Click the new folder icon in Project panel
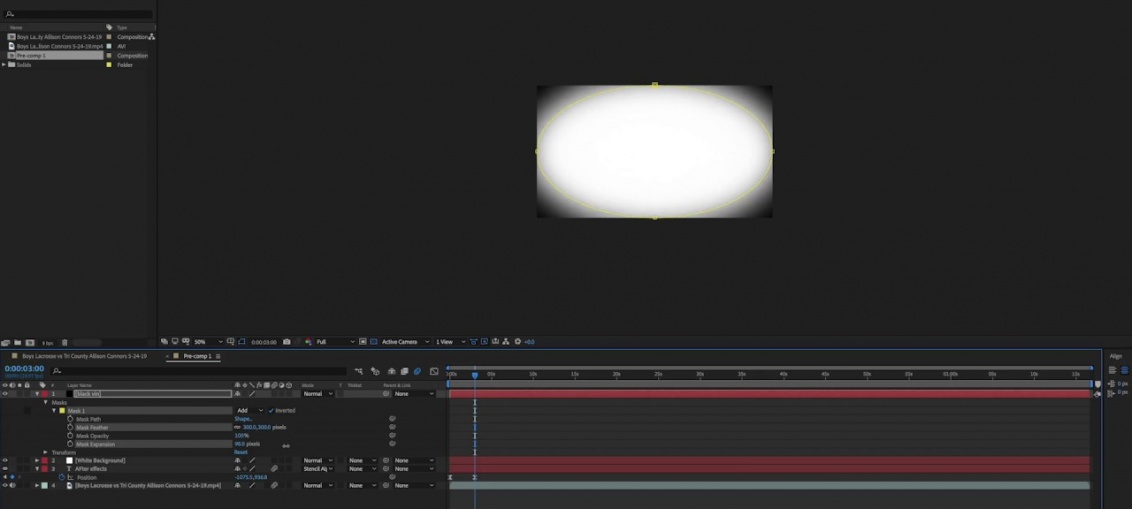 (x=17, y=342)
